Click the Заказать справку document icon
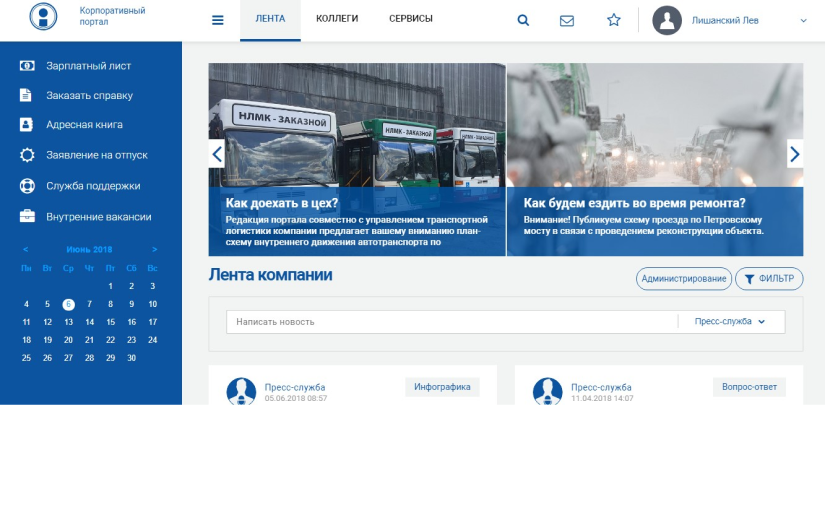The width and height of the screenshot is (825, 525). [26, 95]
